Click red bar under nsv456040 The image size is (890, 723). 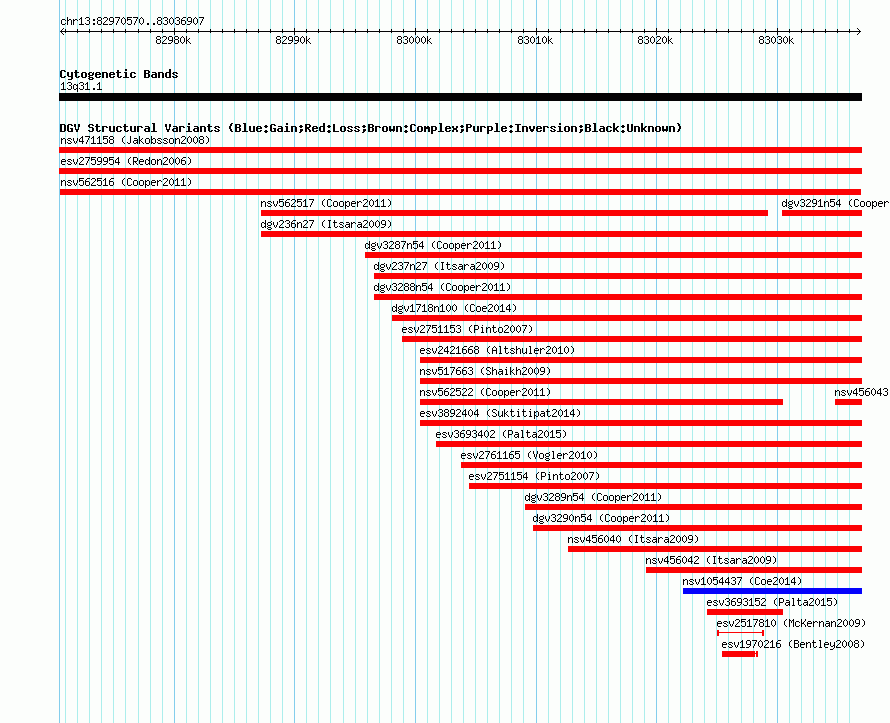point(715,549)
